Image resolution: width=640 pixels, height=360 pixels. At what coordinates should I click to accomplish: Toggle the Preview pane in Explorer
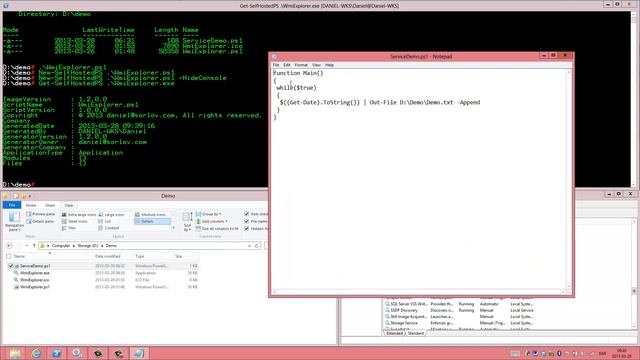[x=40, y=214]
